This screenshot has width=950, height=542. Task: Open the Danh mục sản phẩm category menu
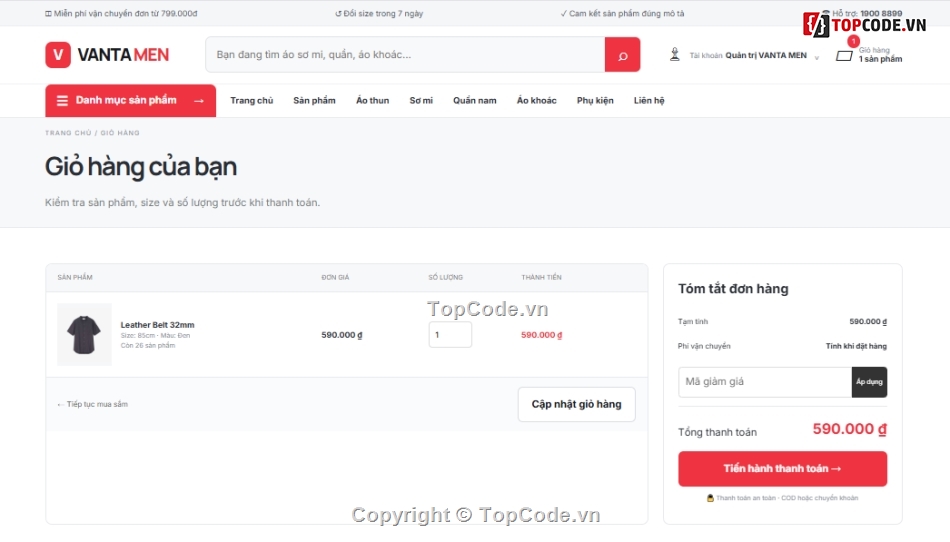(130, 101)
